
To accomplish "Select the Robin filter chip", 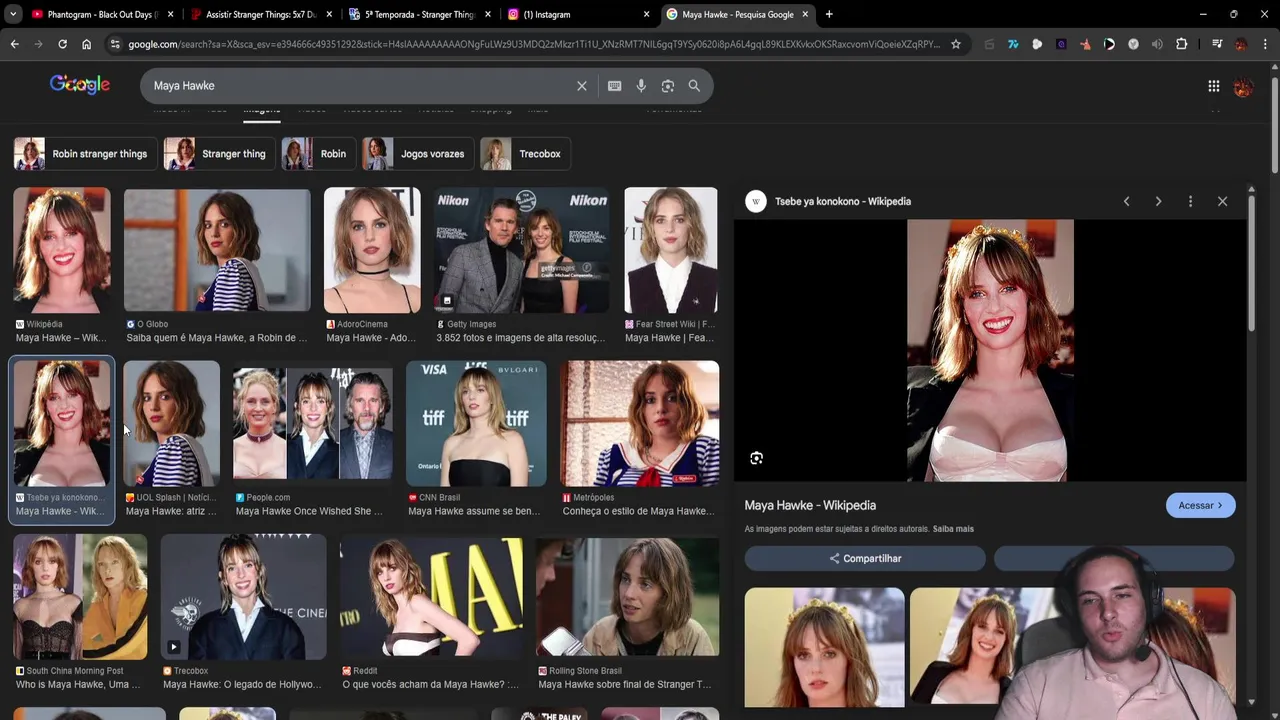I will click(318, 154).
